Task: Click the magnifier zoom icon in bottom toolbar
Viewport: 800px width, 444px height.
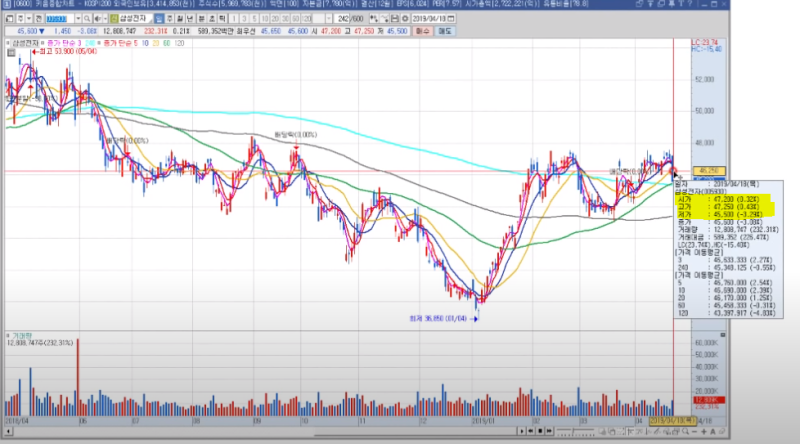Action: coord(685,431)
